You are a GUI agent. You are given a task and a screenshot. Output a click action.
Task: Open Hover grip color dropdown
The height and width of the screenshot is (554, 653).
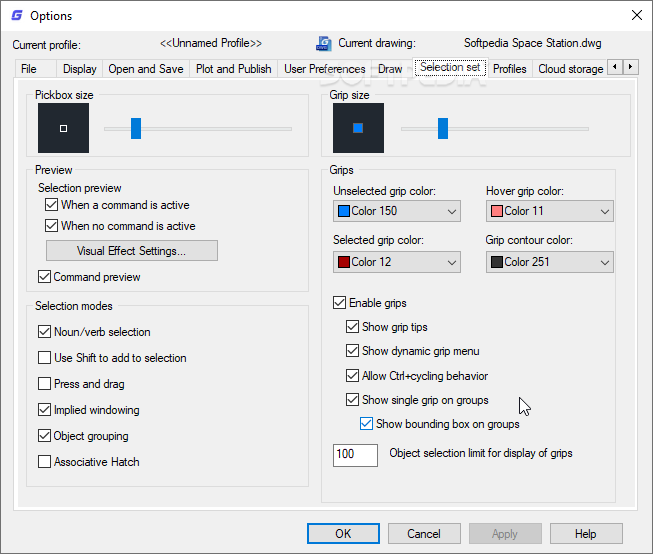point(549,211)
